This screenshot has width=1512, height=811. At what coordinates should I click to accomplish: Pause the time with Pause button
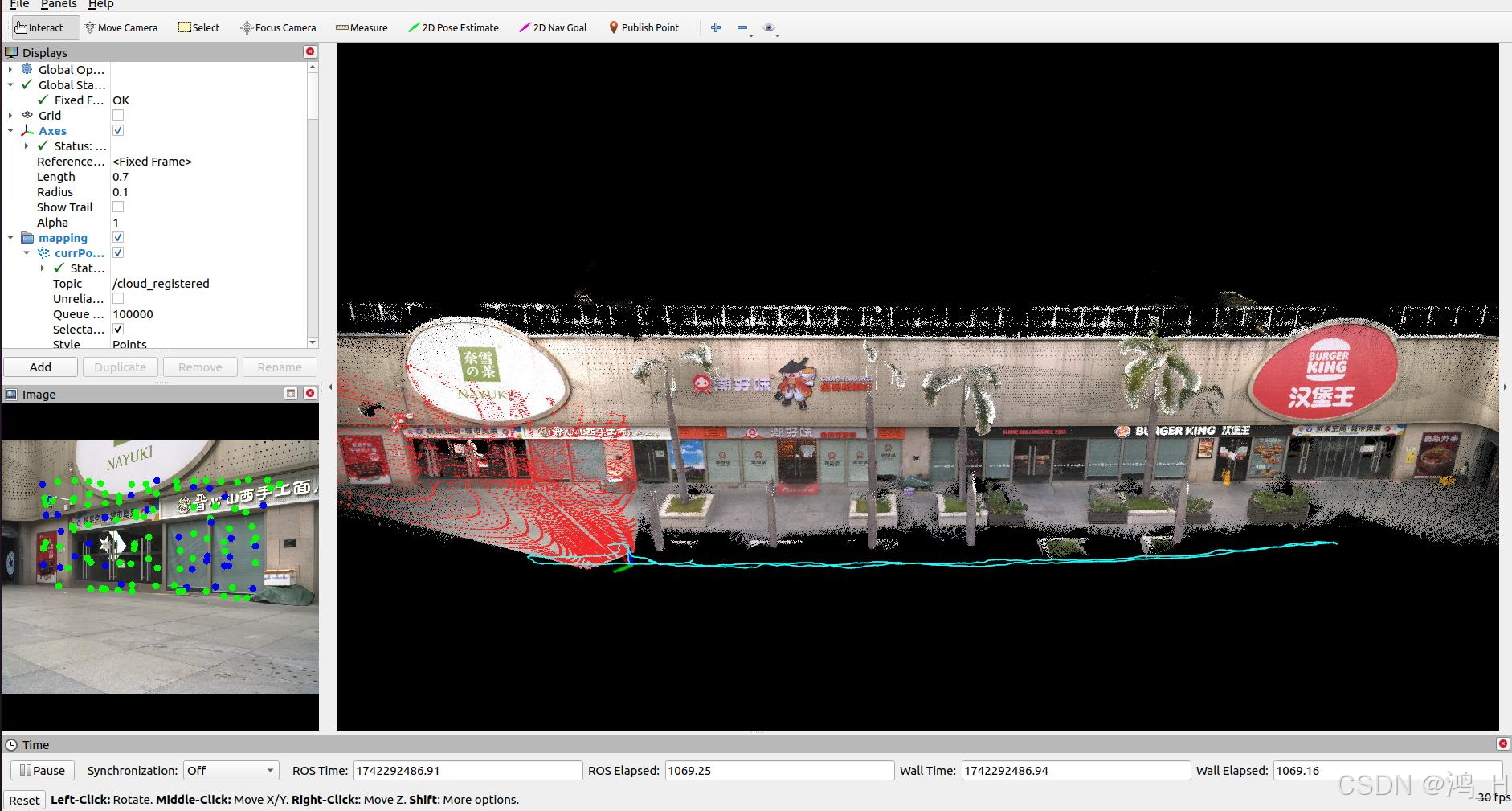click(43, 770)
